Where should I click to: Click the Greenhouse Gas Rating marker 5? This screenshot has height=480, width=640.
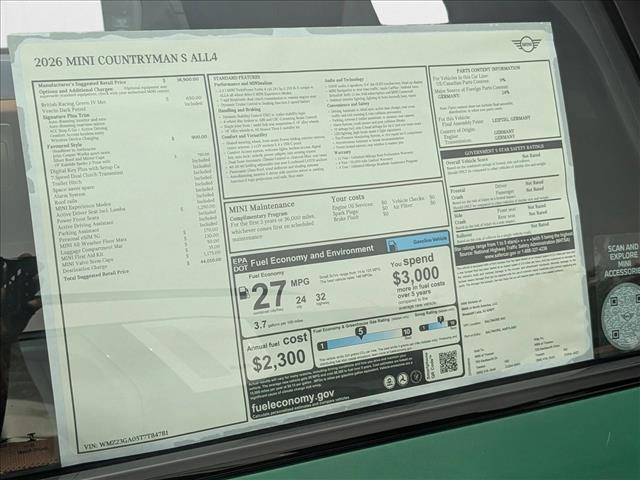pyautogui.click(x=359, y=331)
